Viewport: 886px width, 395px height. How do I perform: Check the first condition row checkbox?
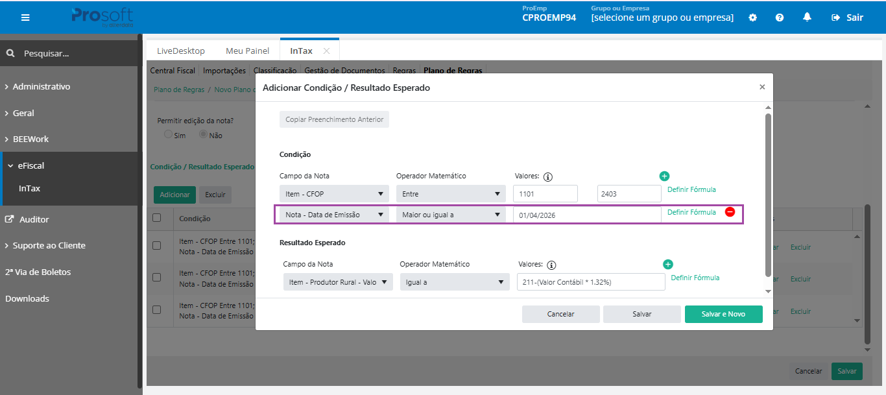(x=157, y=246)
